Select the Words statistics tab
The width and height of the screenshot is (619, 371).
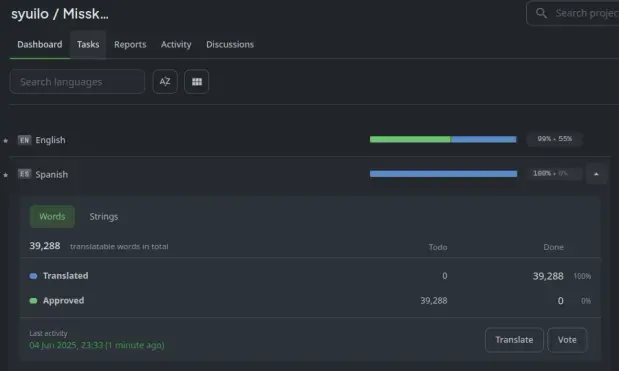pos(52,217)
